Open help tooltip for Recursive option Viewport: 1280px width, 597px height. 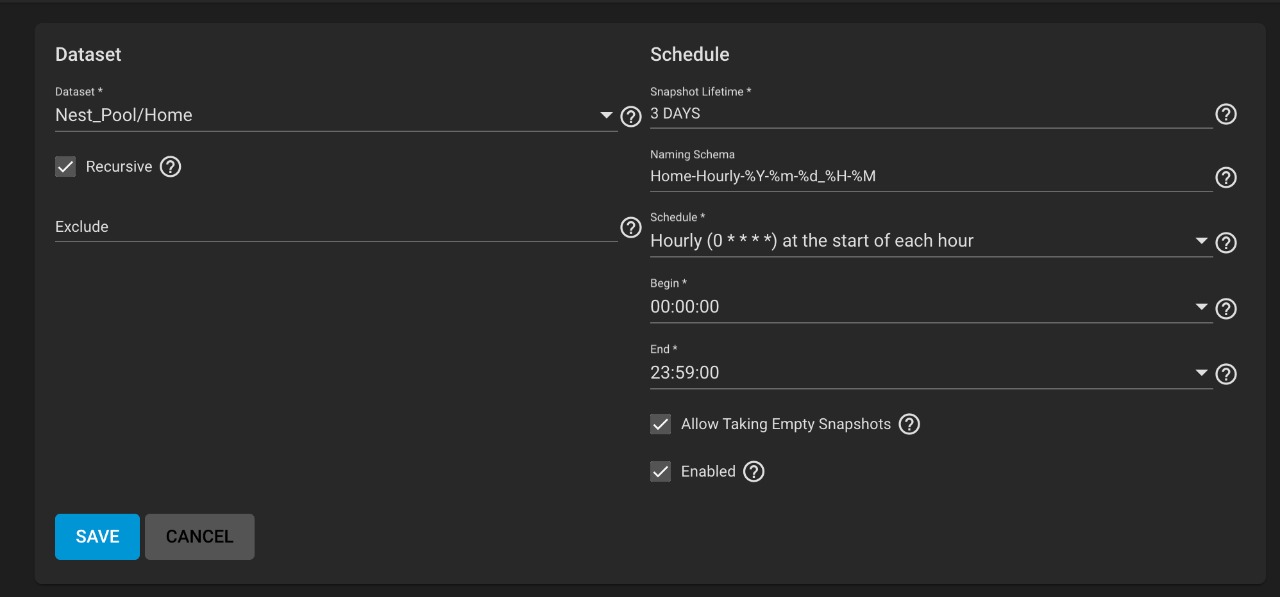171,167
